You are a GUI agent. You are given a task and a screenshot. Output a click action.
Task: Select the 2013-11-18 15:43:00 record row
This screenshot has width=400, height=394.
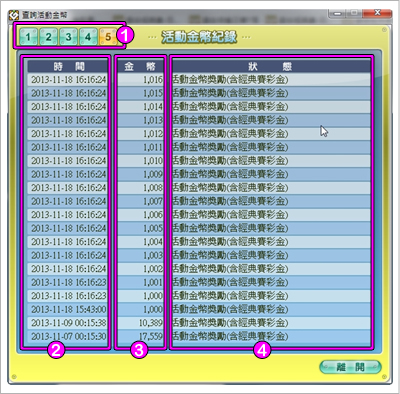click(199, 309)
